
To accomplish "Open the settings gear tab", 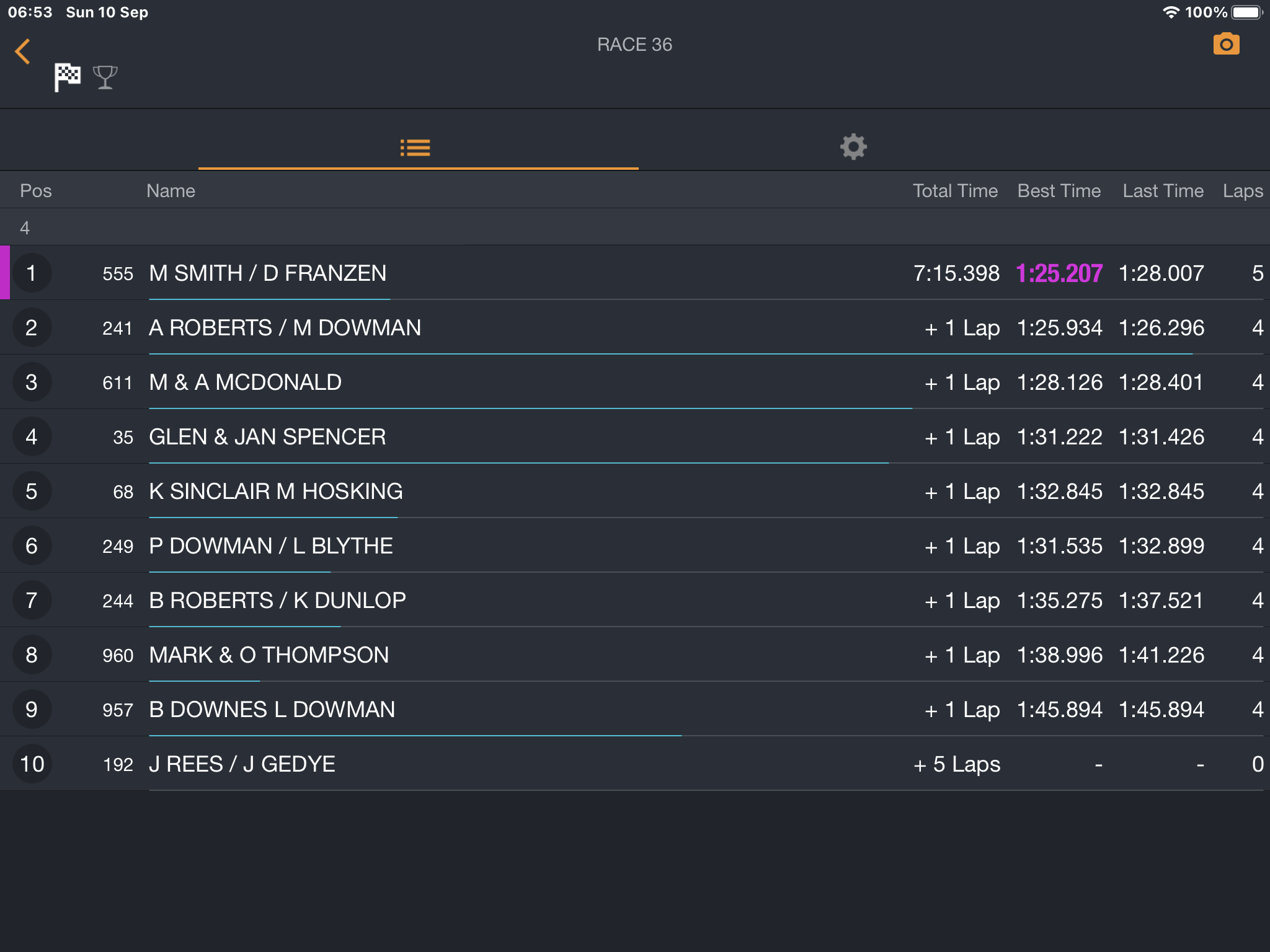I will 853,147.
